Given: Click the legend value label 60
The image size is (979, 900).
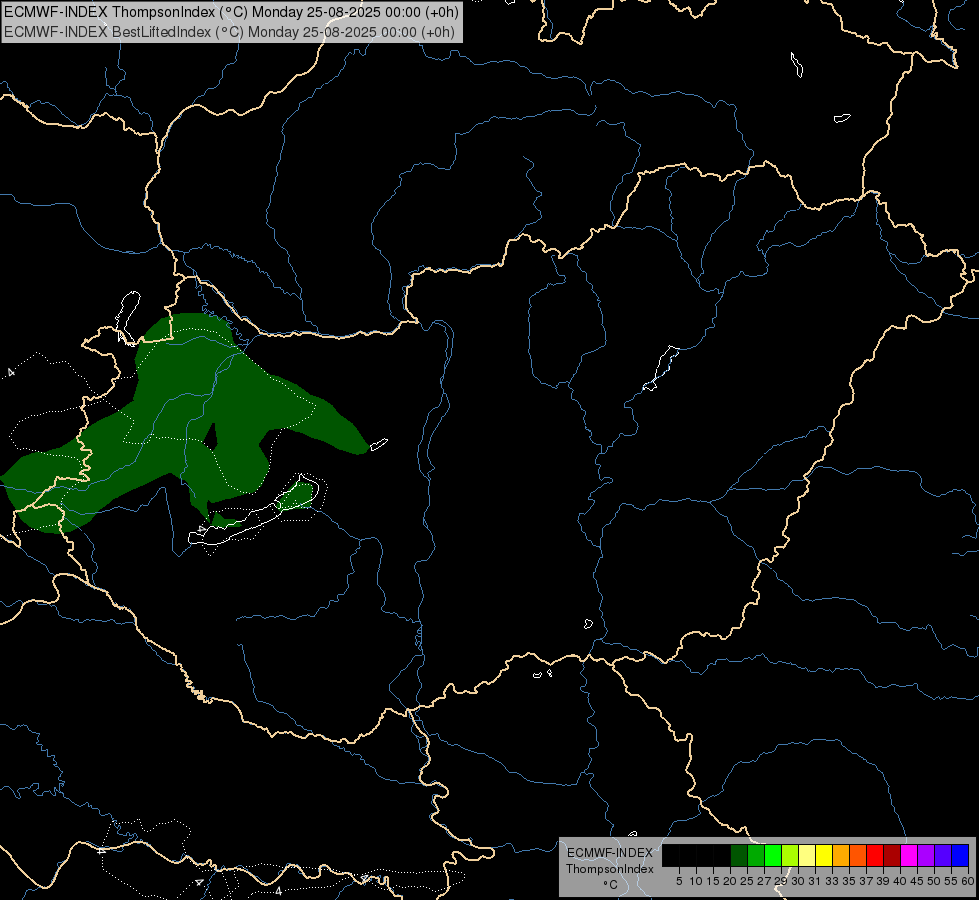Looking at the screenshot, I should (968, 881).
